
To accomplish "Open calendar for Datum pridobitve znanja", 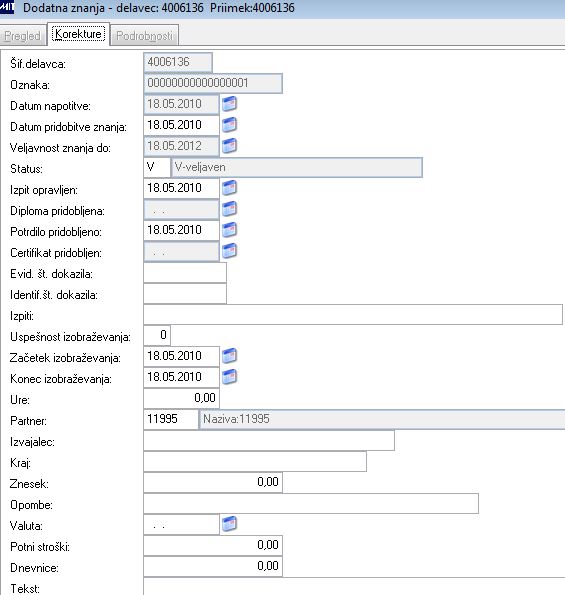I will click(x=229, y=124).
